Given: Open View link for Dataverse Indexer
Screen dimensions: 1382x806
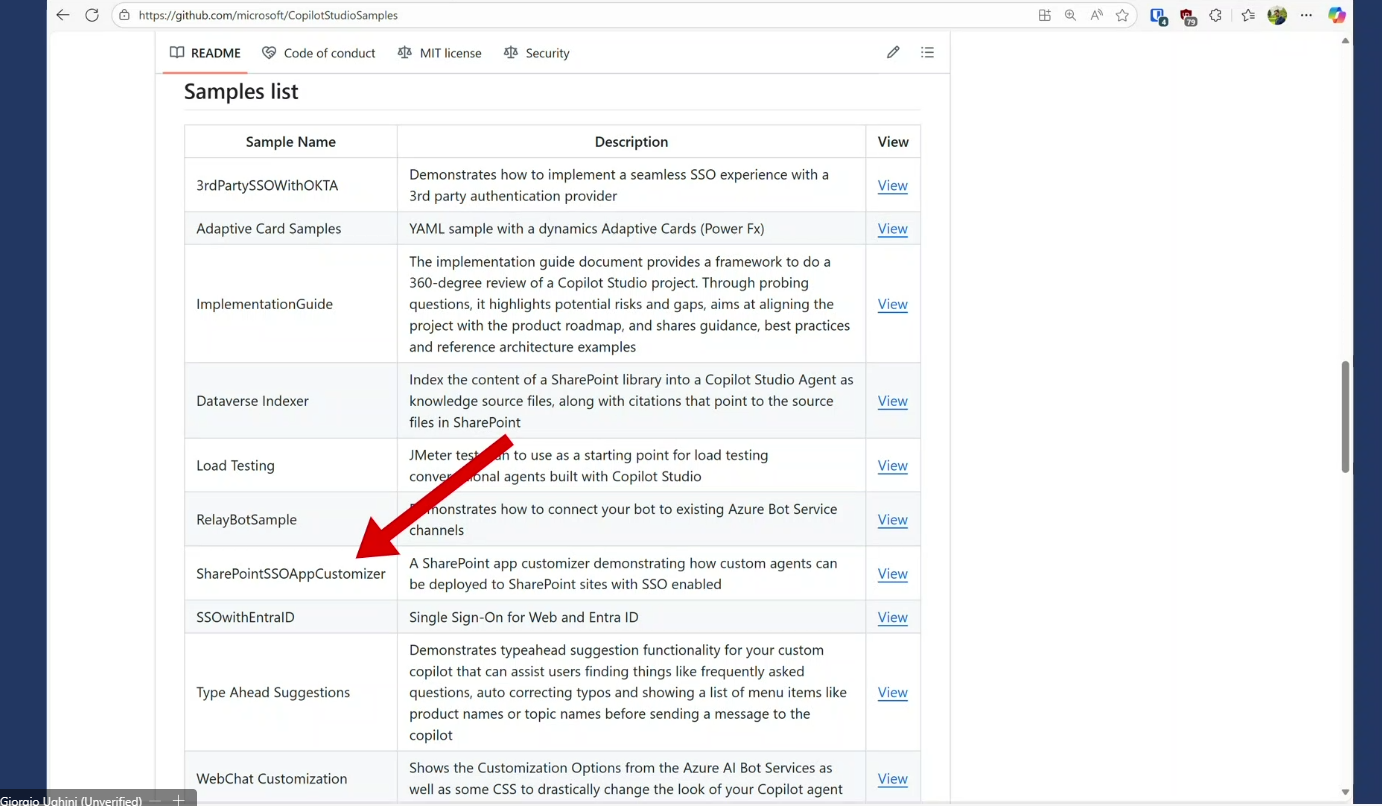Looking at the screenshot, I should click(893, 401).
